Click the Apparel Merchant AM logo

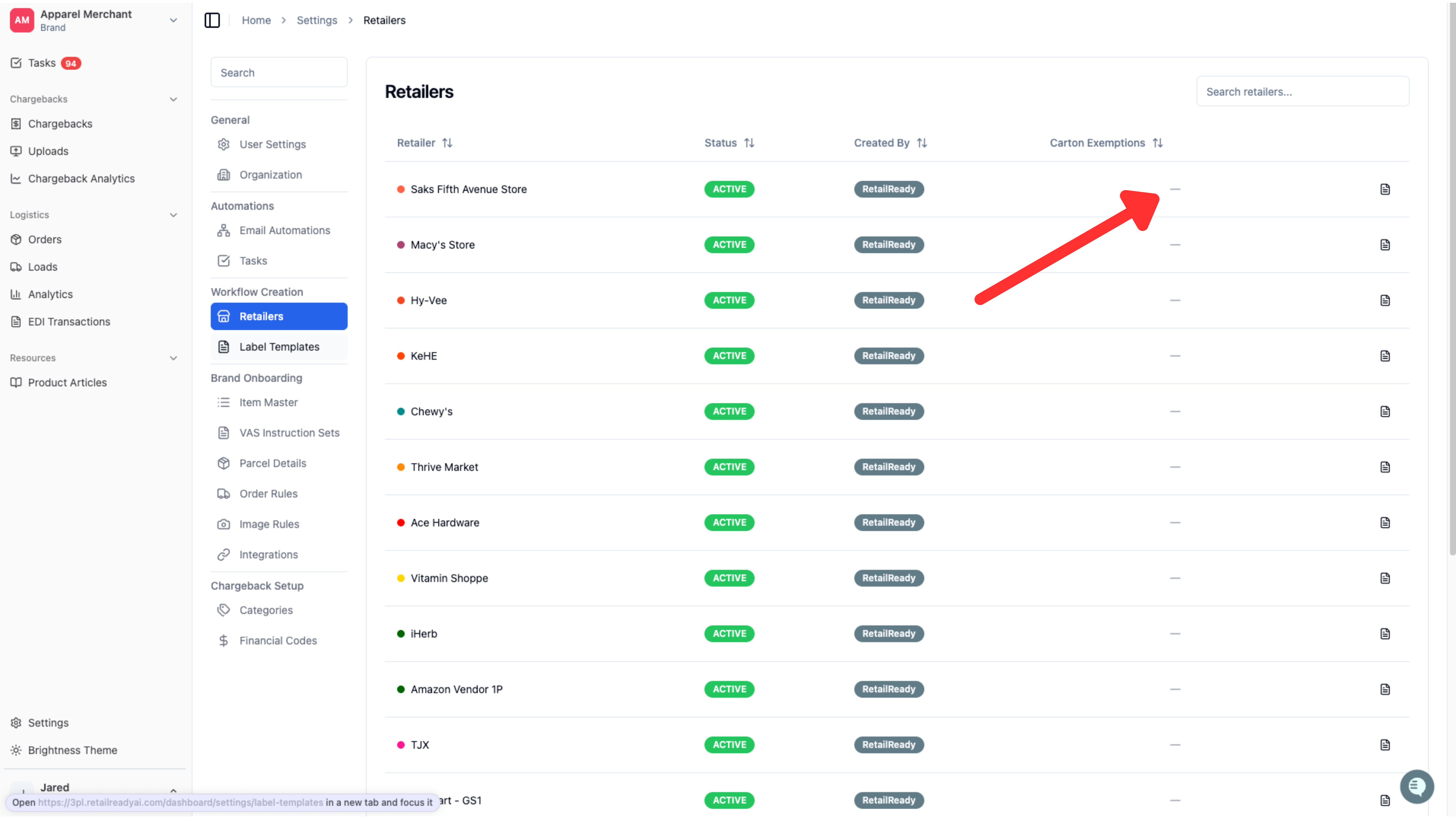(22, 20)
